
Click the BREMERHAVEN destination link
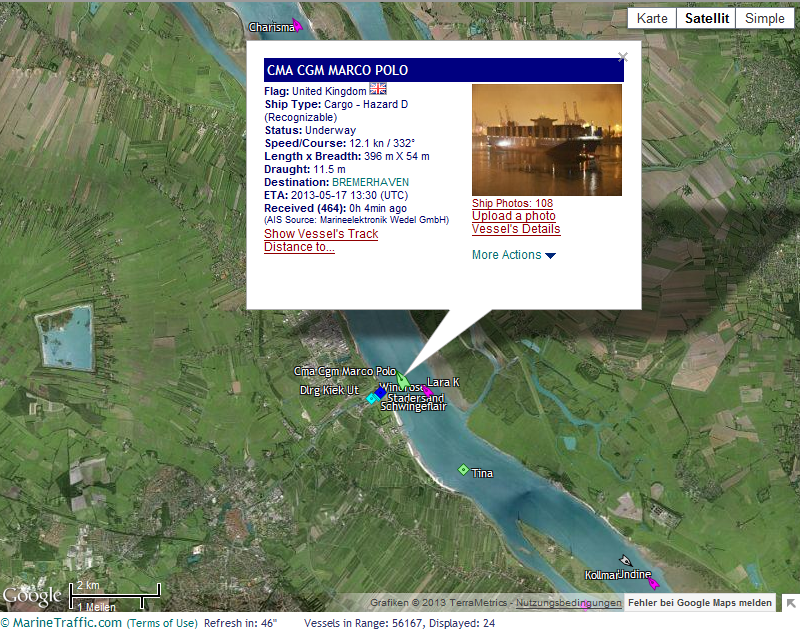click(370, 182)
